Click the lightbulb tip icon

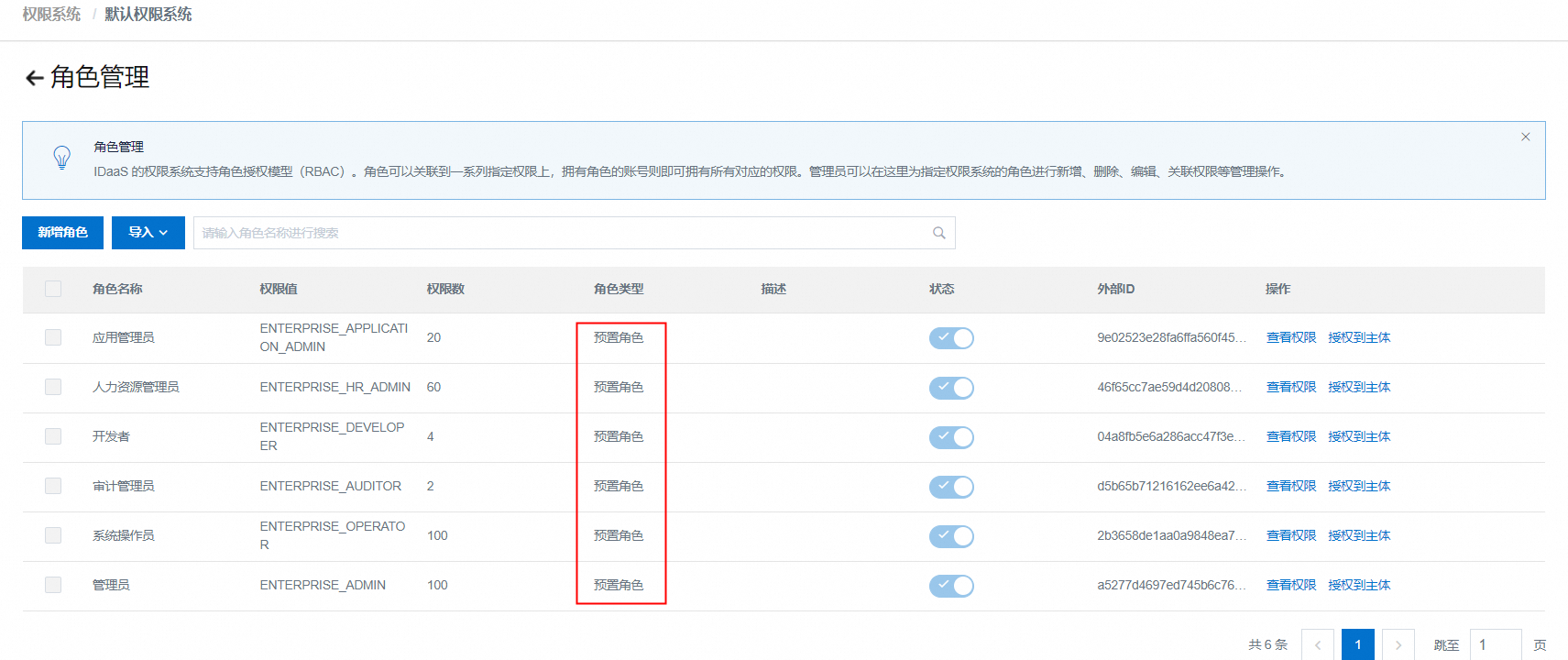click(61, 158)
